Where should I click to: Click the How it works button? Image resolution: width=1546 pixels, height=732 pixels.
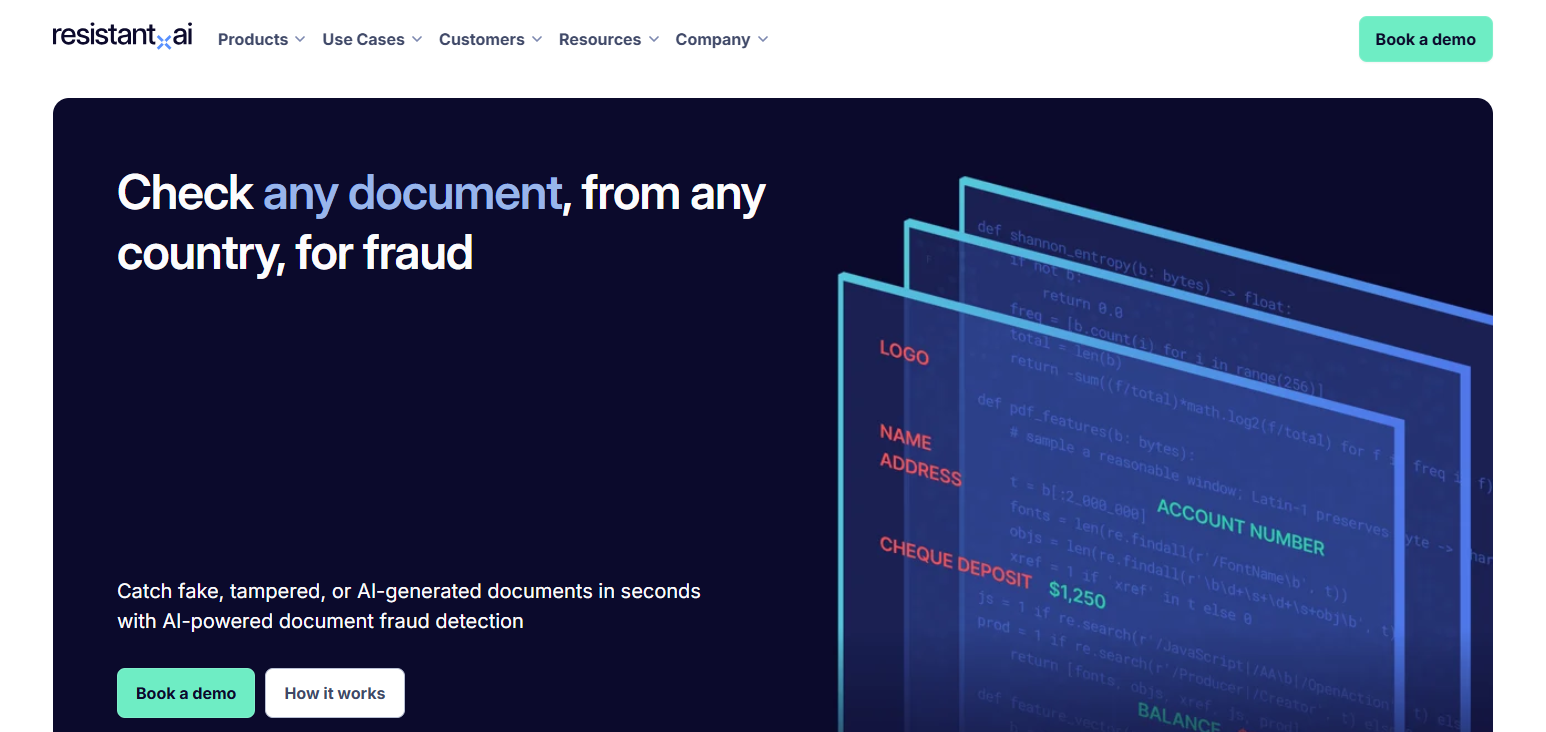pos(335,693)
